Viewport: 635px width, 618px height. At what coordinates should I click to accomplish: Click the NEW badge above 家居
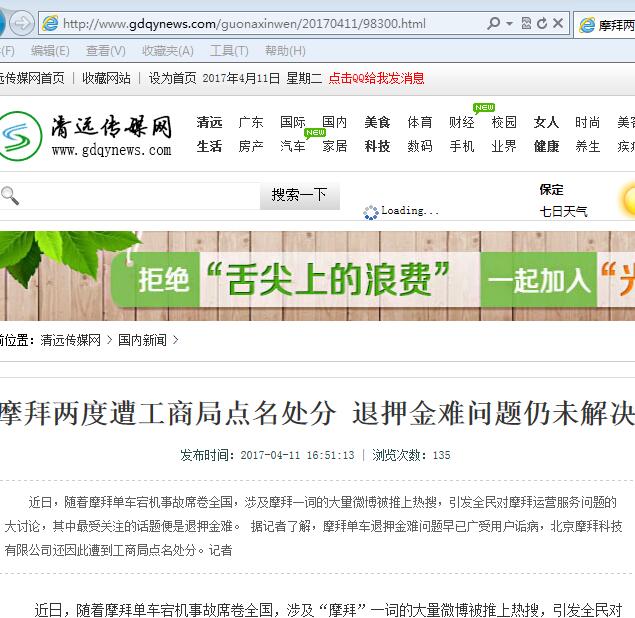(x=315, y=133)
